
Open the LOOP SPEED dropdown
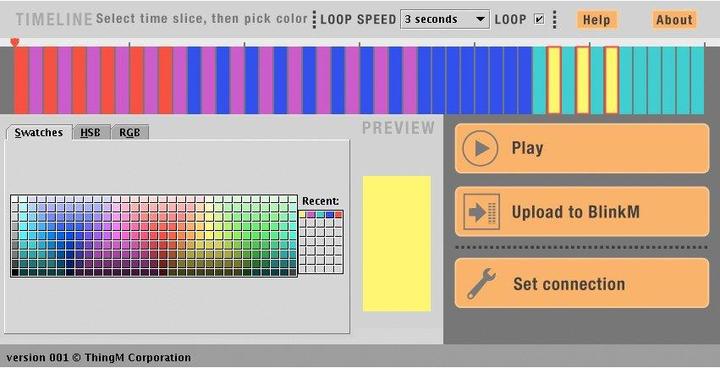click(x=444, y=19)
